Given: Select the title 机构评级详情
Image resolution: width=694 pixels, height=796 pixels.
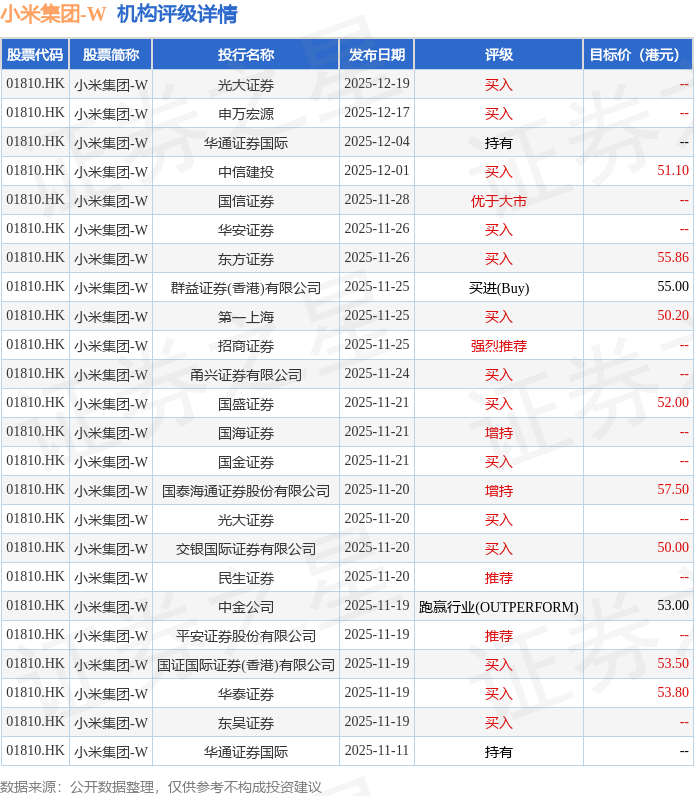Looking at the screenshot, I should [177, 14].
